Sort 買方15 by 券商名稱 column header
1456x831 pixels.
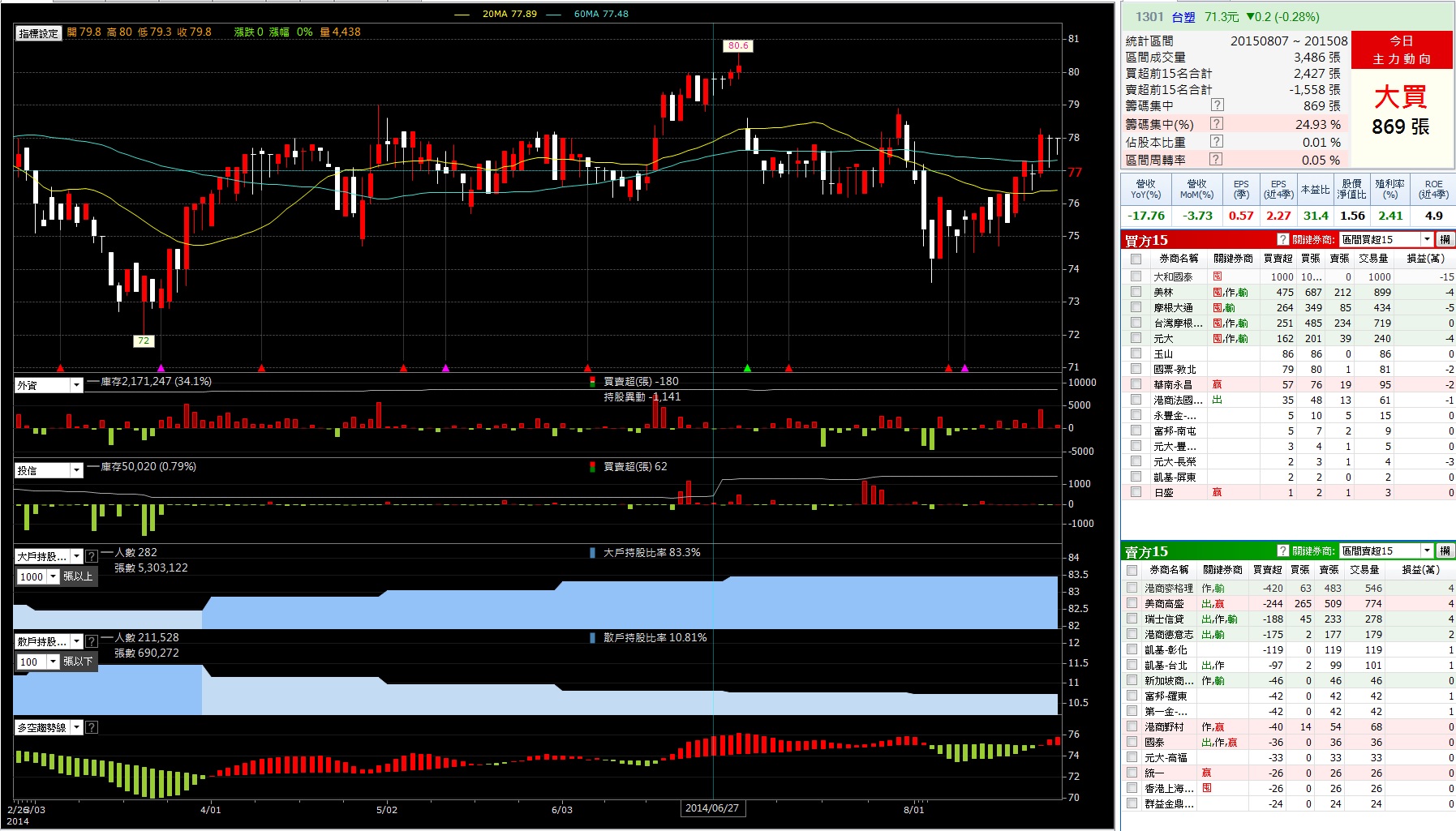(x=1179, y=259)
